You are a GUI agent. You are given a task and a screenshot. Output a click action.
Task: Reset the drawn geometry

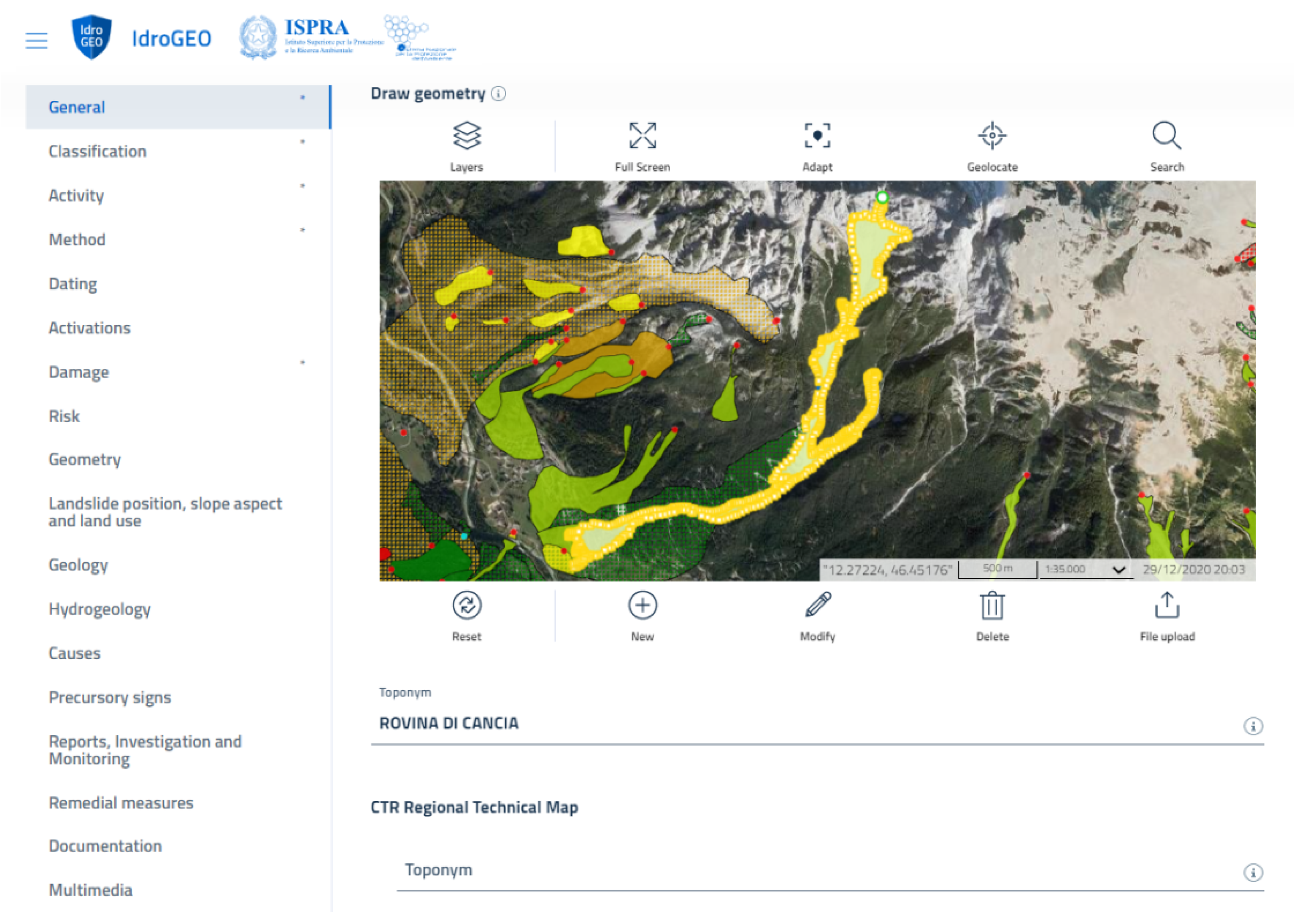[x=466, y=606]
